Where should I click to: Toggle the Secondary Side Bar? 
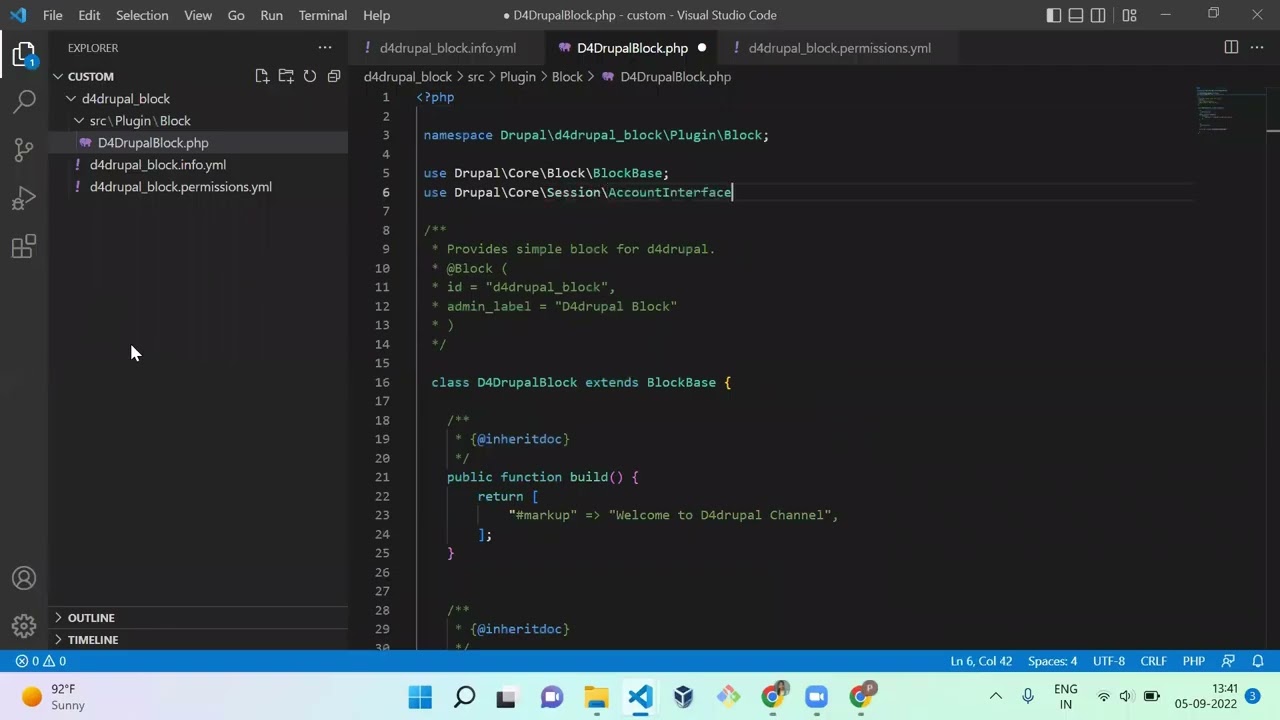[x=1098, y=15]
